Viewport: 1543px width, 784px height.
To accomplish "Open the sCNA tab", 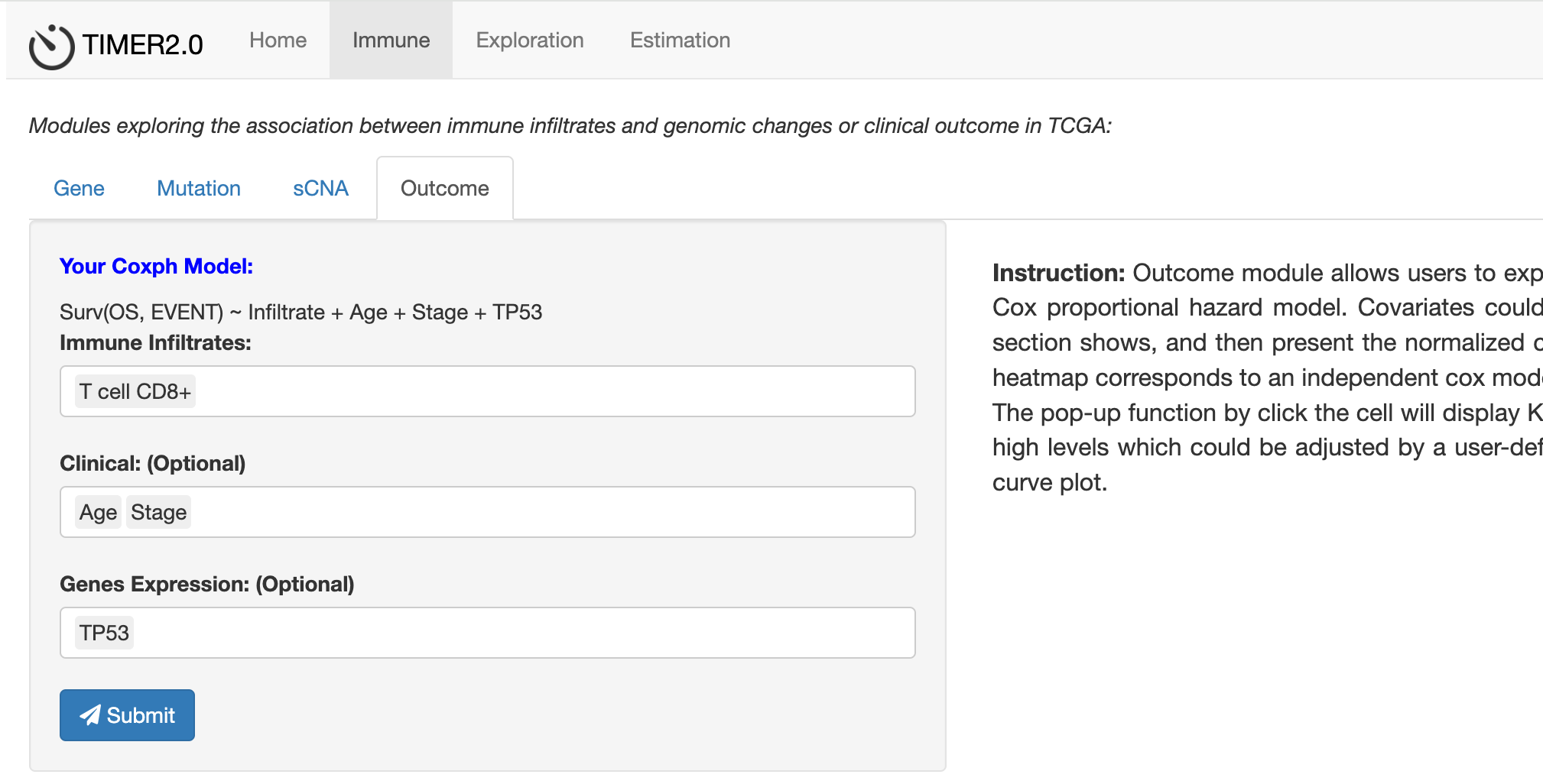I will 320,189.
